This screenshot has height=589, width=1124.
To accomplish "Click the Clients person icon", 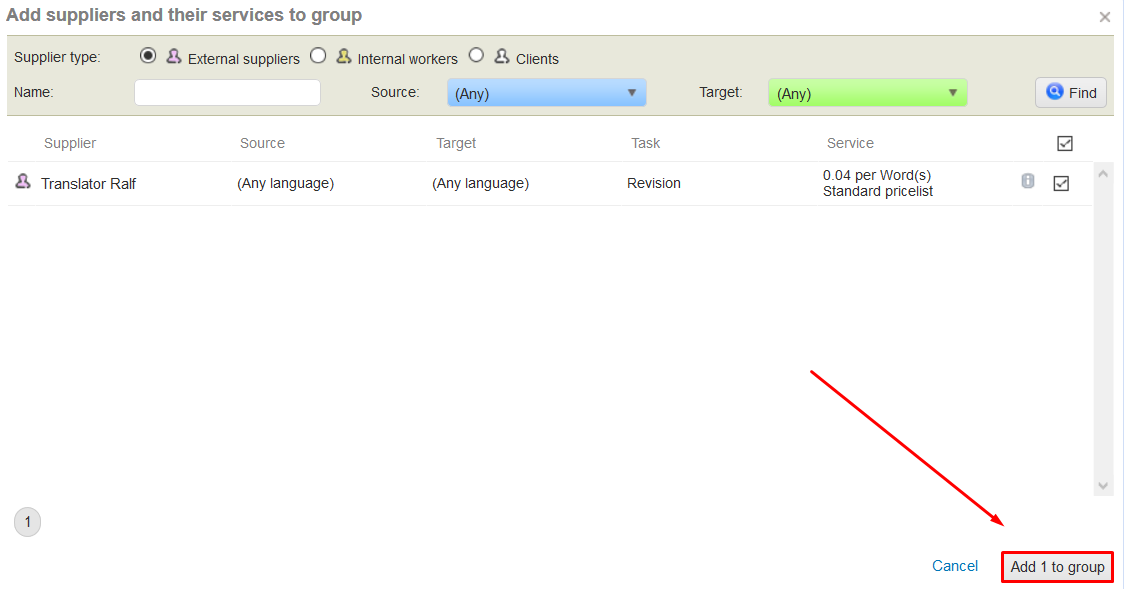I will pyautogui.click(x=502, y=57).
